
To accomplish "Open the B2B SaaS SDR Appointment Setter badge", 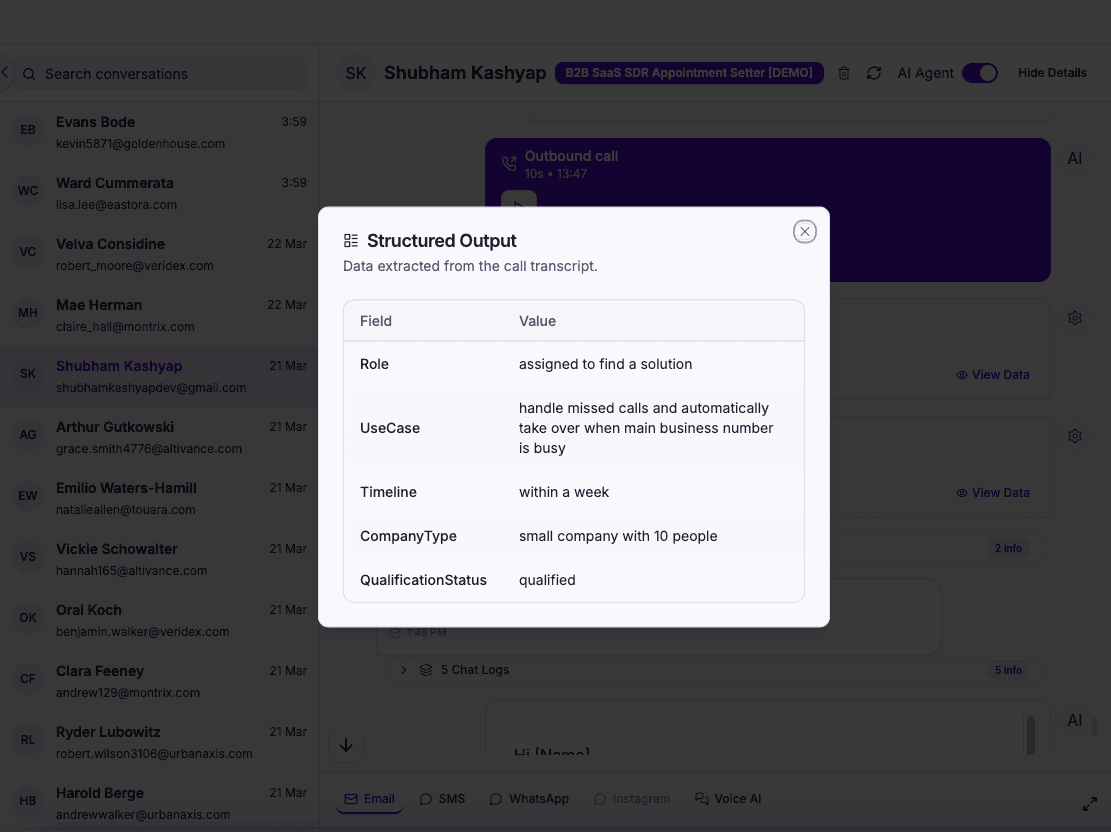I will click(x=689, y=72).
